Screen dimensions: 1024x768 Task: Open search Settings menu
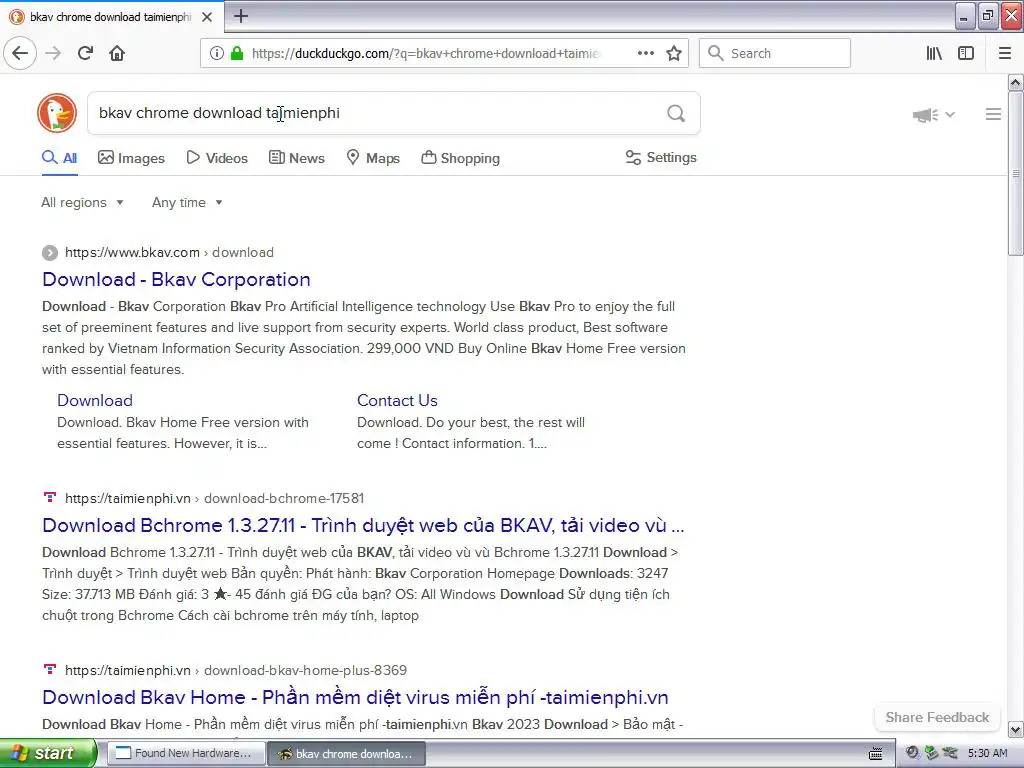click(661, 157)
